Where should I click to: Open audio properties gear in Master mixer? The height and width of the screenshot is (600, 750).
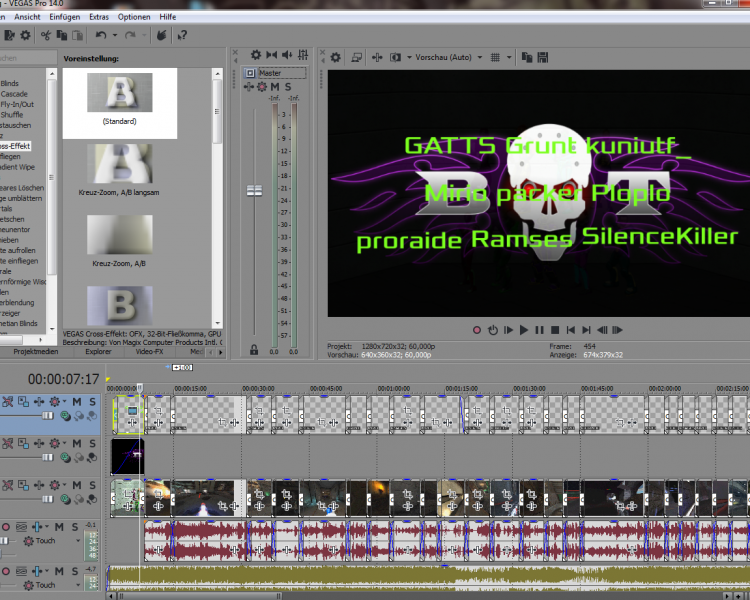pyautogui.click(x=256, y=55)
